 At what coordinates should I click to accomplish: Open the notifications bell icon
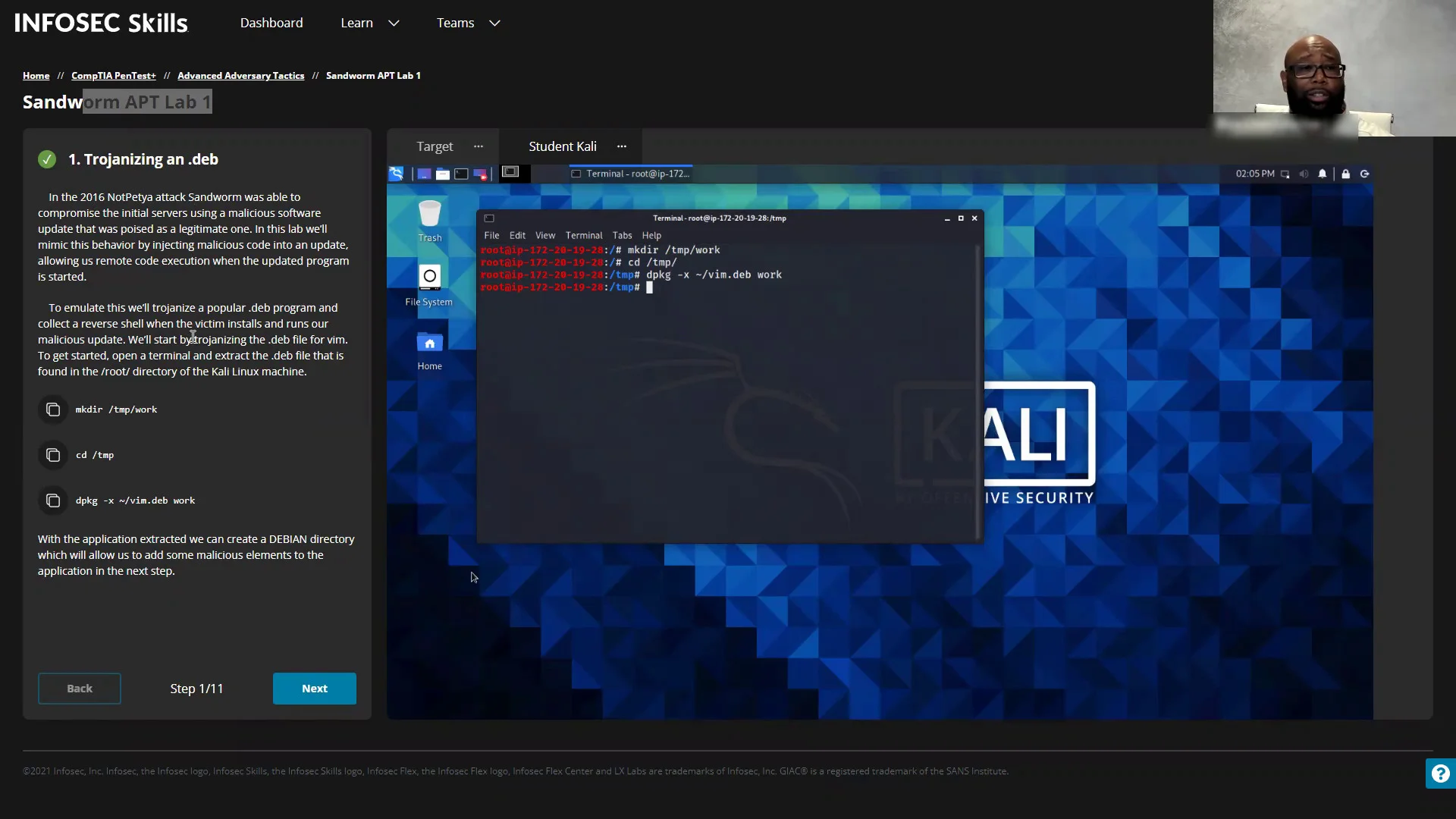(x=1323, y=174)
